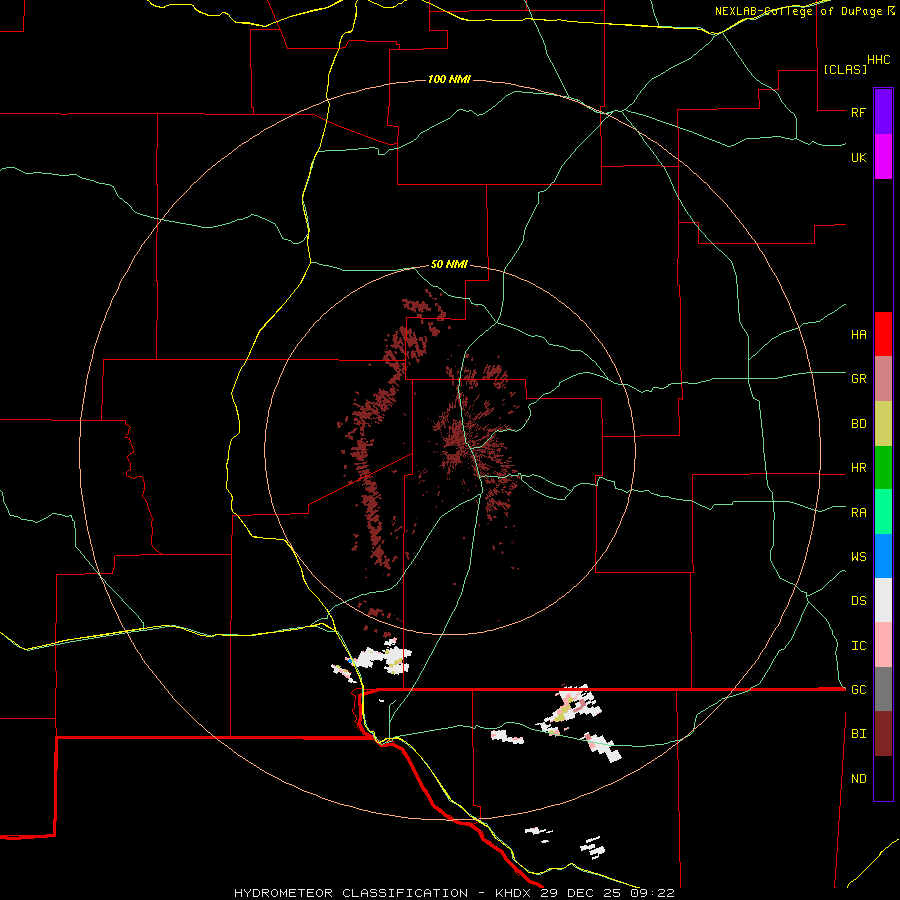Click the HA legend label
This screenshot has width=900, height=900.
[858, 334]
